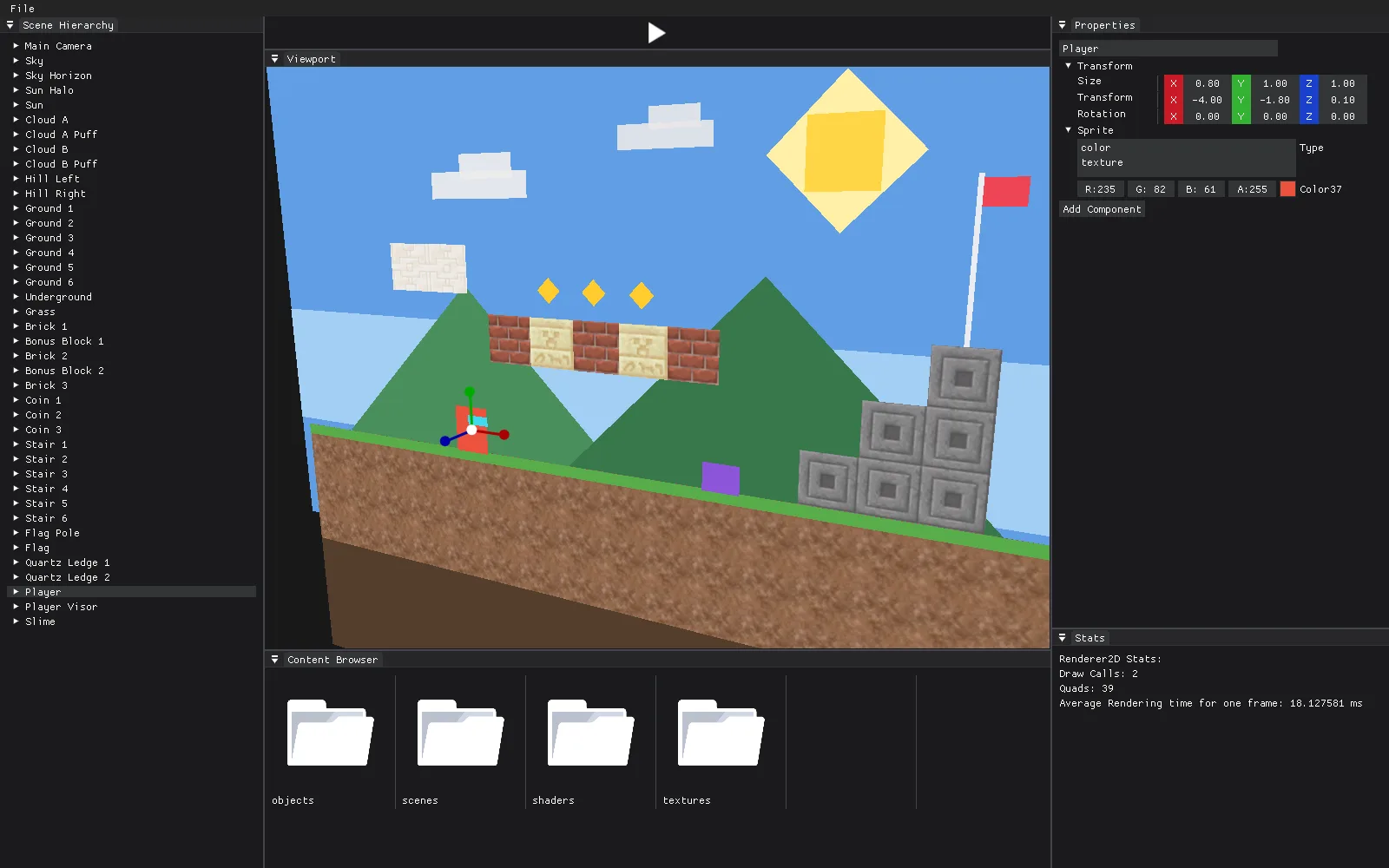Expand the Underground tree node
This screenshot has width=1389, height=868.
[x=16, y=297]
